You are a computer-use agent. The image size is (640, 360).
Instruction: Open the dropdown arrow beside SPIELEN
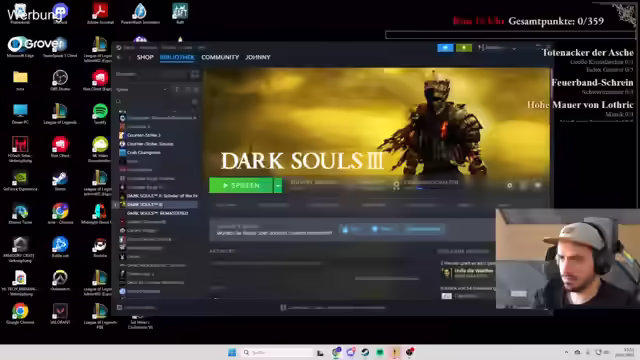(x=278, y=186)
